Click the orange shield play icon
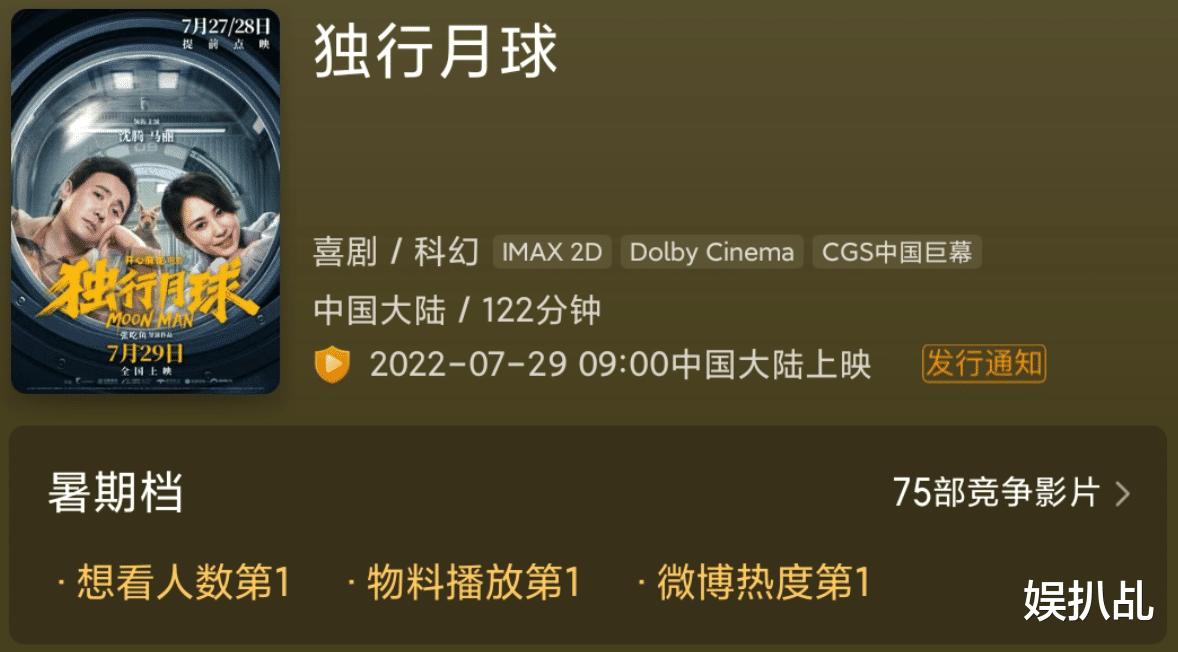 [332, 365]
